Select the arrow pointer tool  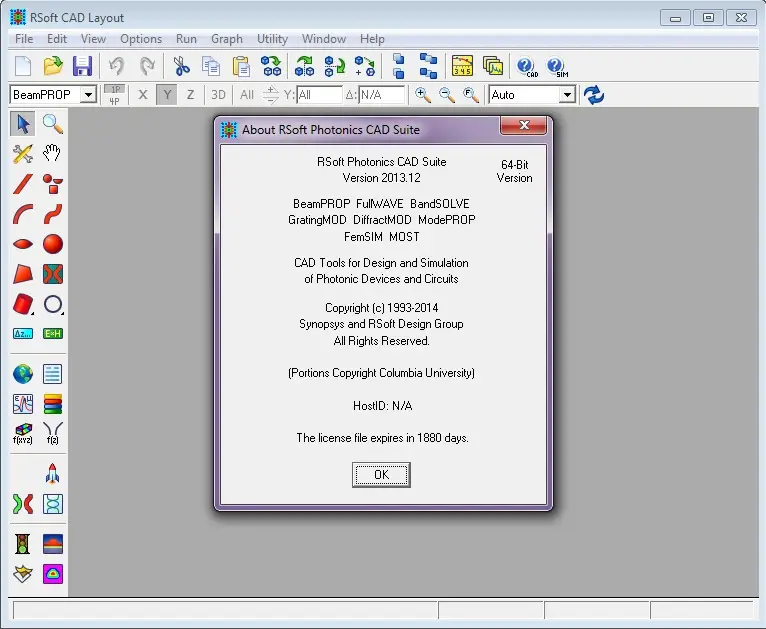22,124
